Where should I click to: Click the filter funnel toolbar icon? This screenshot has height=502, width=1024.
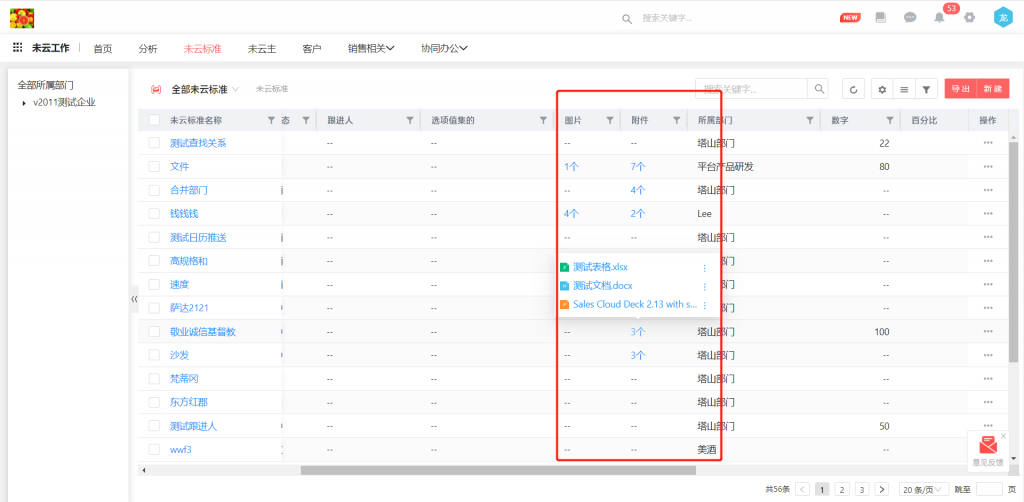926,90
